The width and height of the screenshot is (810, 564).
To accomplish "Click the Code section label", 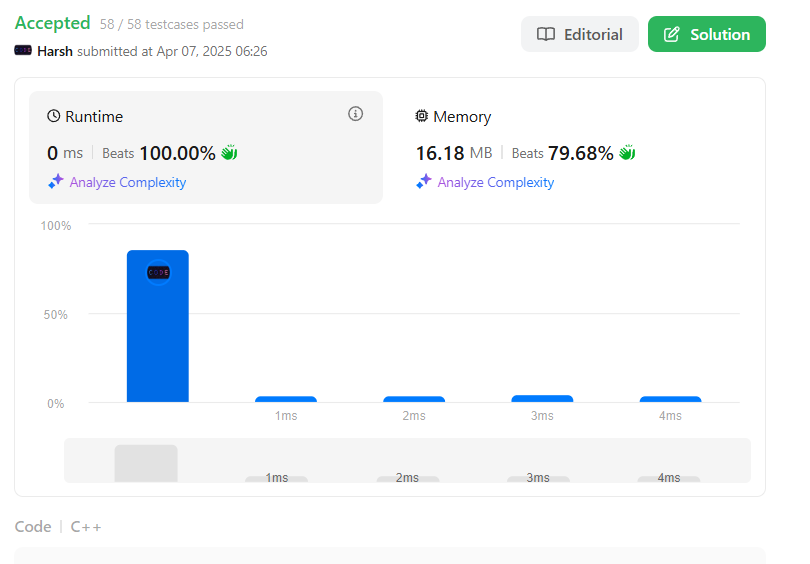I will 33,526.
